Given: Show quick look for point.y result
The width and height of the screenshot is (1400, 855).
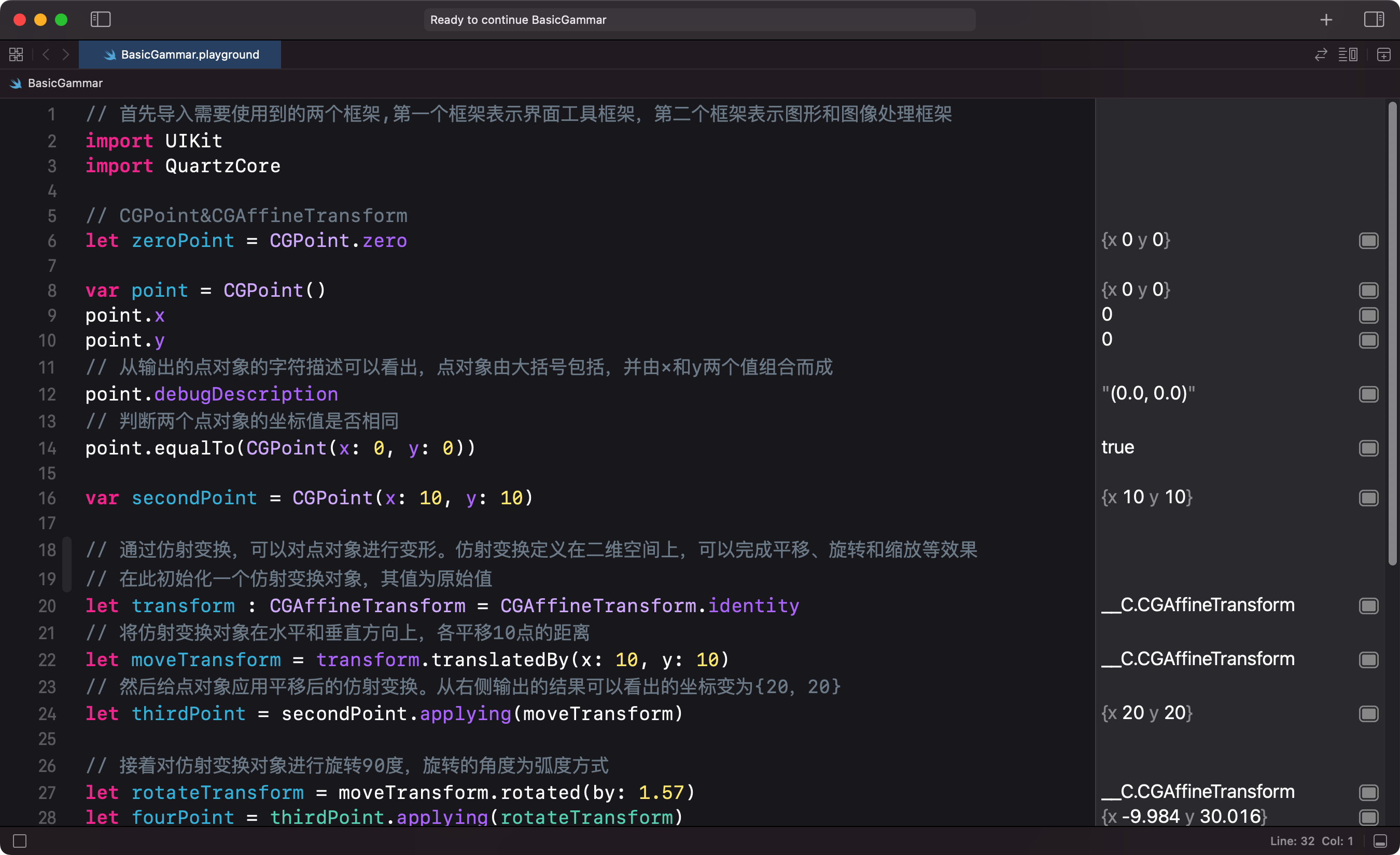Looking at the screenshot, I should pyautogui.click(x=1368, y=340).
